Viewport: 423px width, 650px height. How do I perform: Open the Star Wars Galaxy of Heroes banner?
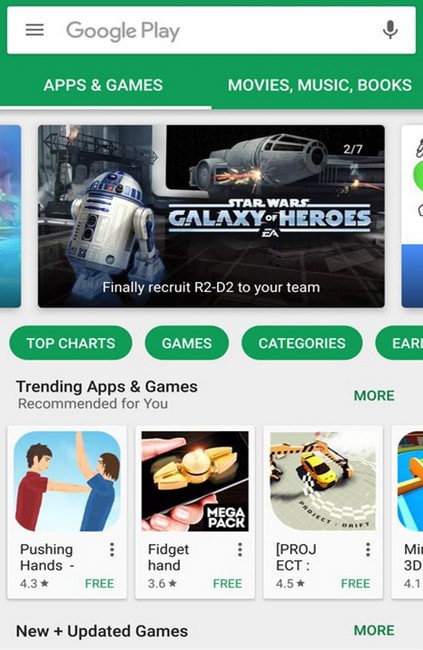(x=211, y=216)
